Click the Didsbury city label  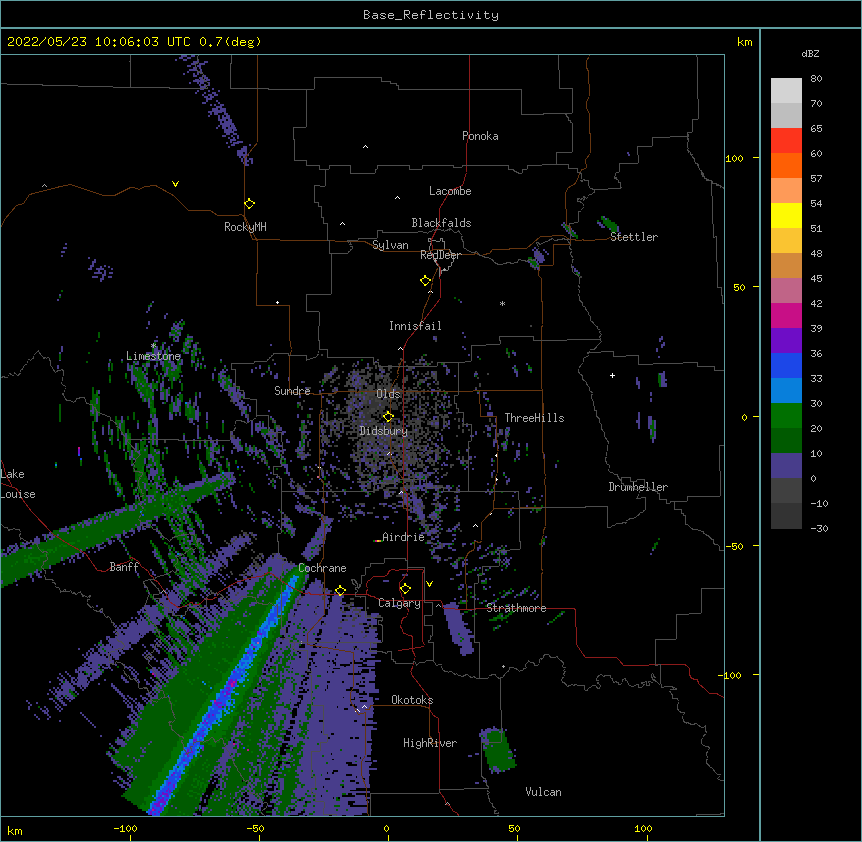pyautogui.click(x=383, y=431)
